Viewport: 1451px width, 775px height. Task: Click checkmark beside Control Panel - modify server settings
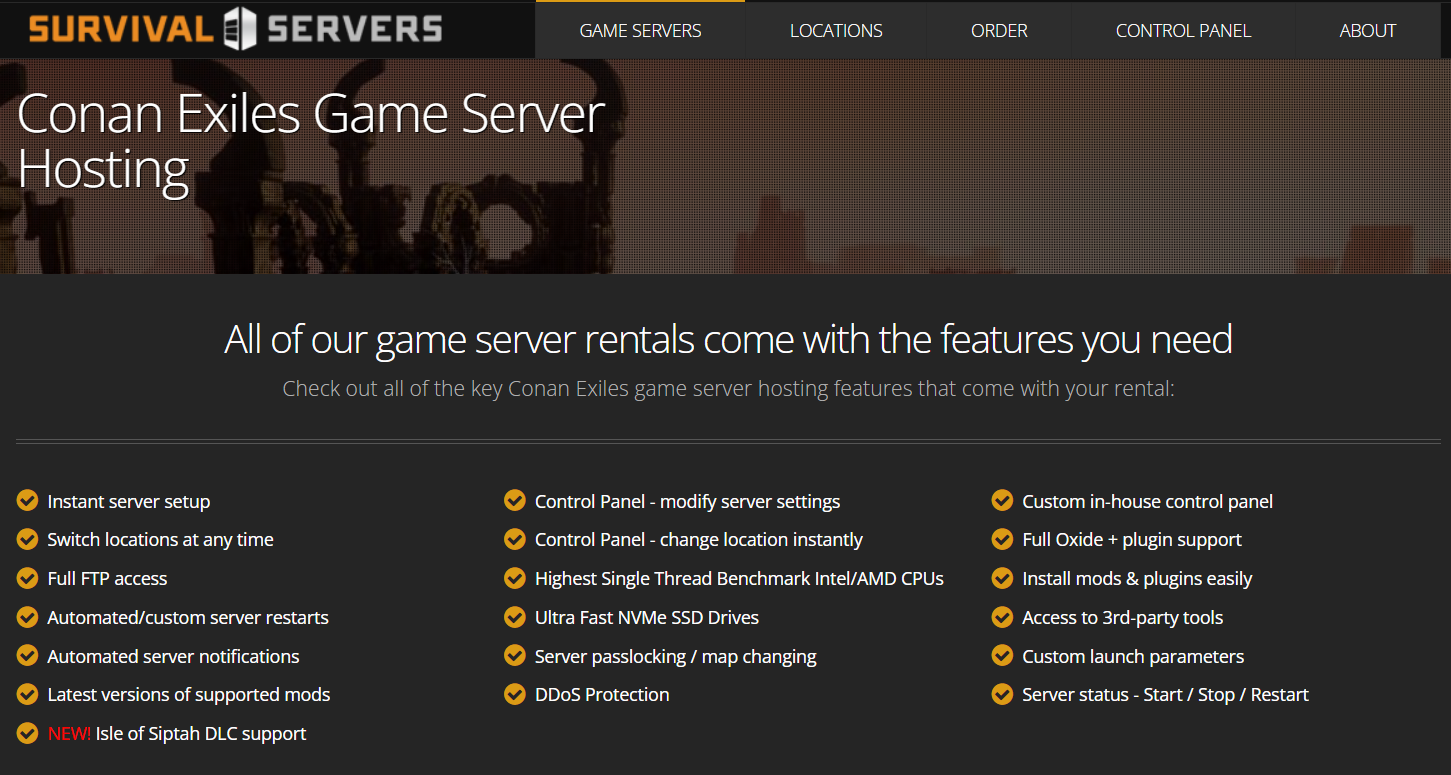(515, 500)
